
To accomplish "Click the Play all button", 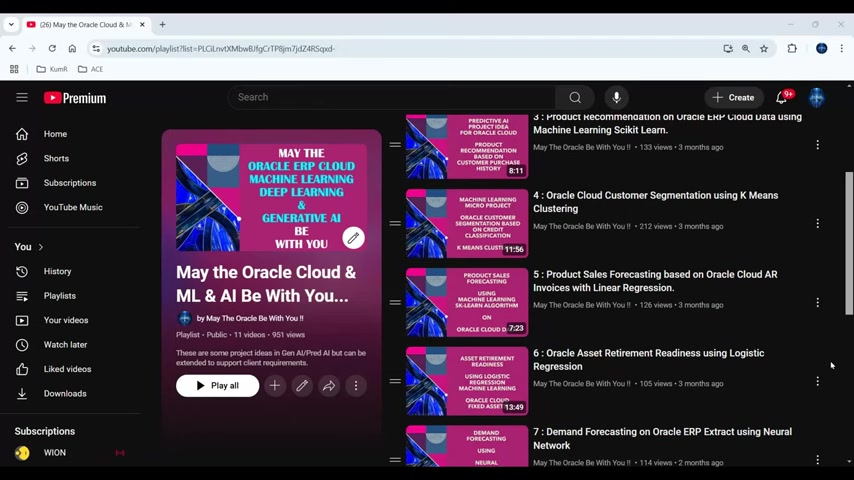I will click(x=217, y=386).
